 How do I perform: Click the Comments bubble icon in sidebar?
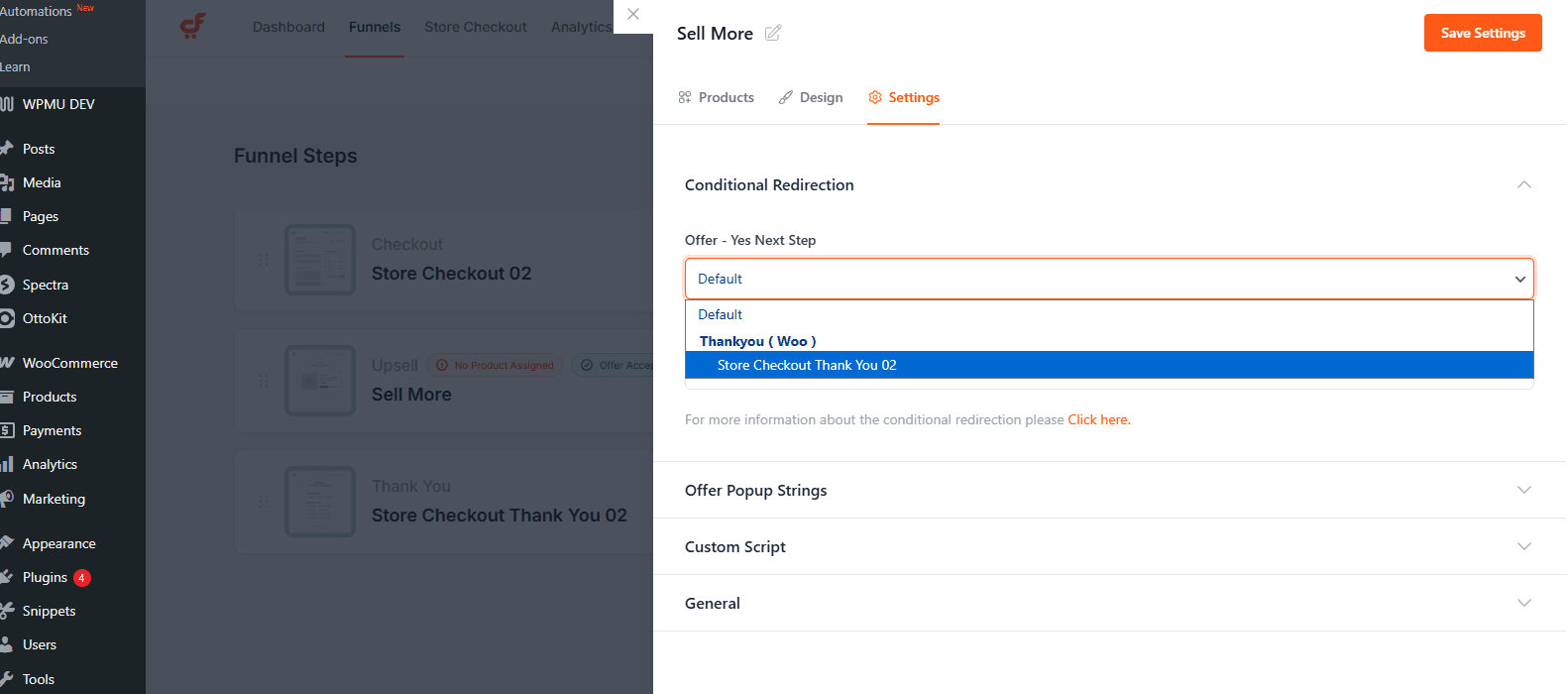click(x=6, y=250)
